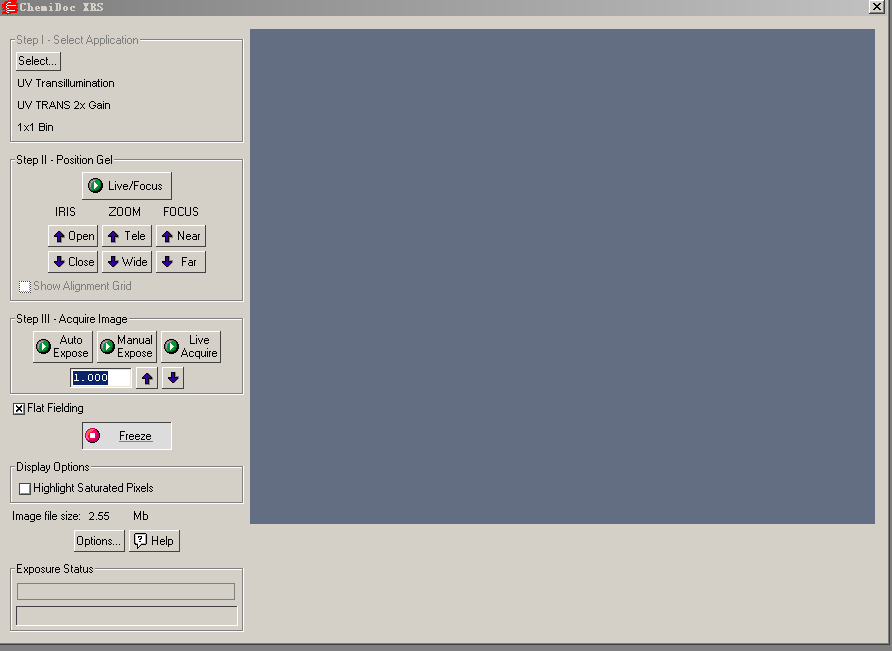
Task: Open the Options... dialog
Action: (99, 541)
